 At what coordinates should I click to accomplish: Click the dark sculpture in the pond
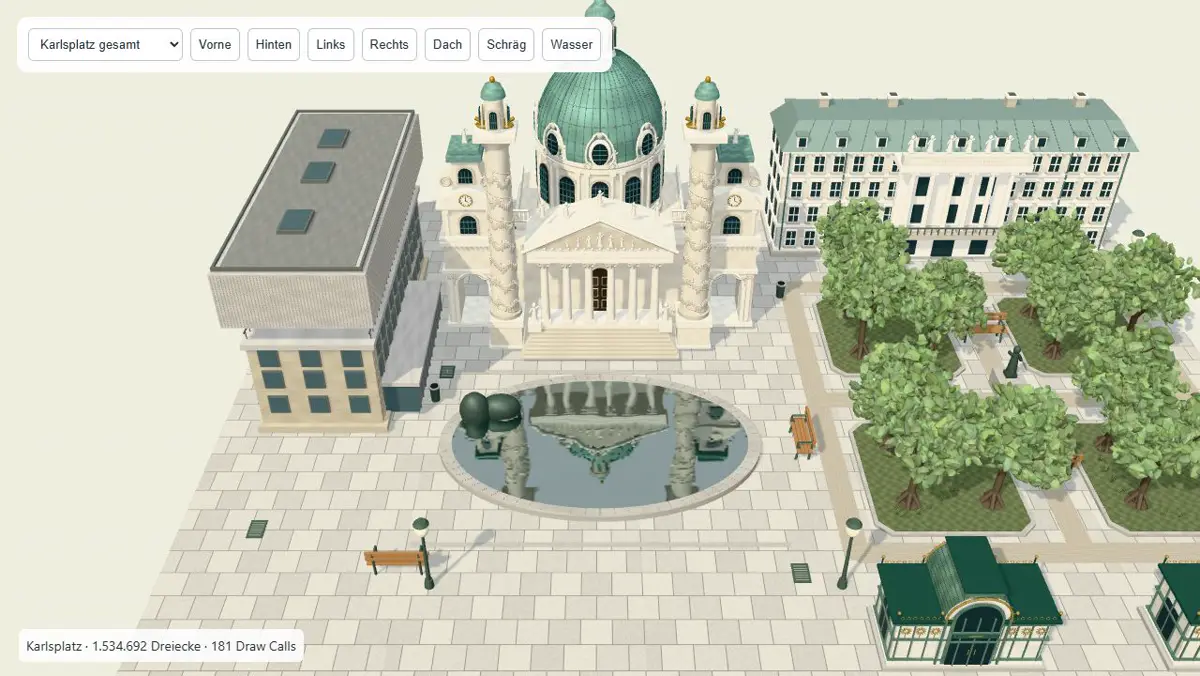tap(487, 415)
